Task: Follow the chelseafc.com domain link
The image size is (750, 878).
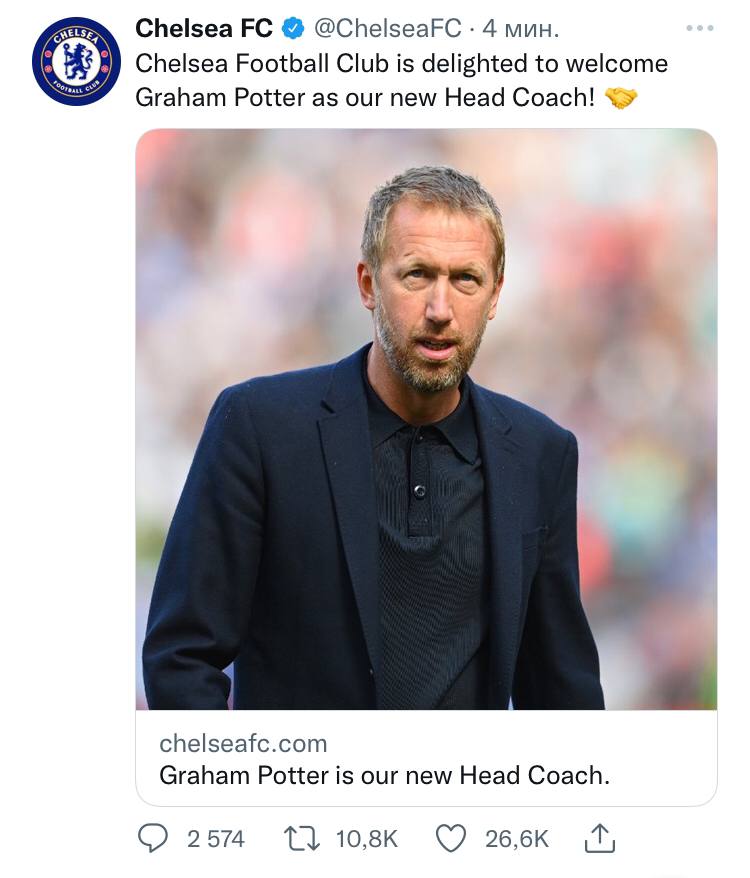Action: click(243, 743)
